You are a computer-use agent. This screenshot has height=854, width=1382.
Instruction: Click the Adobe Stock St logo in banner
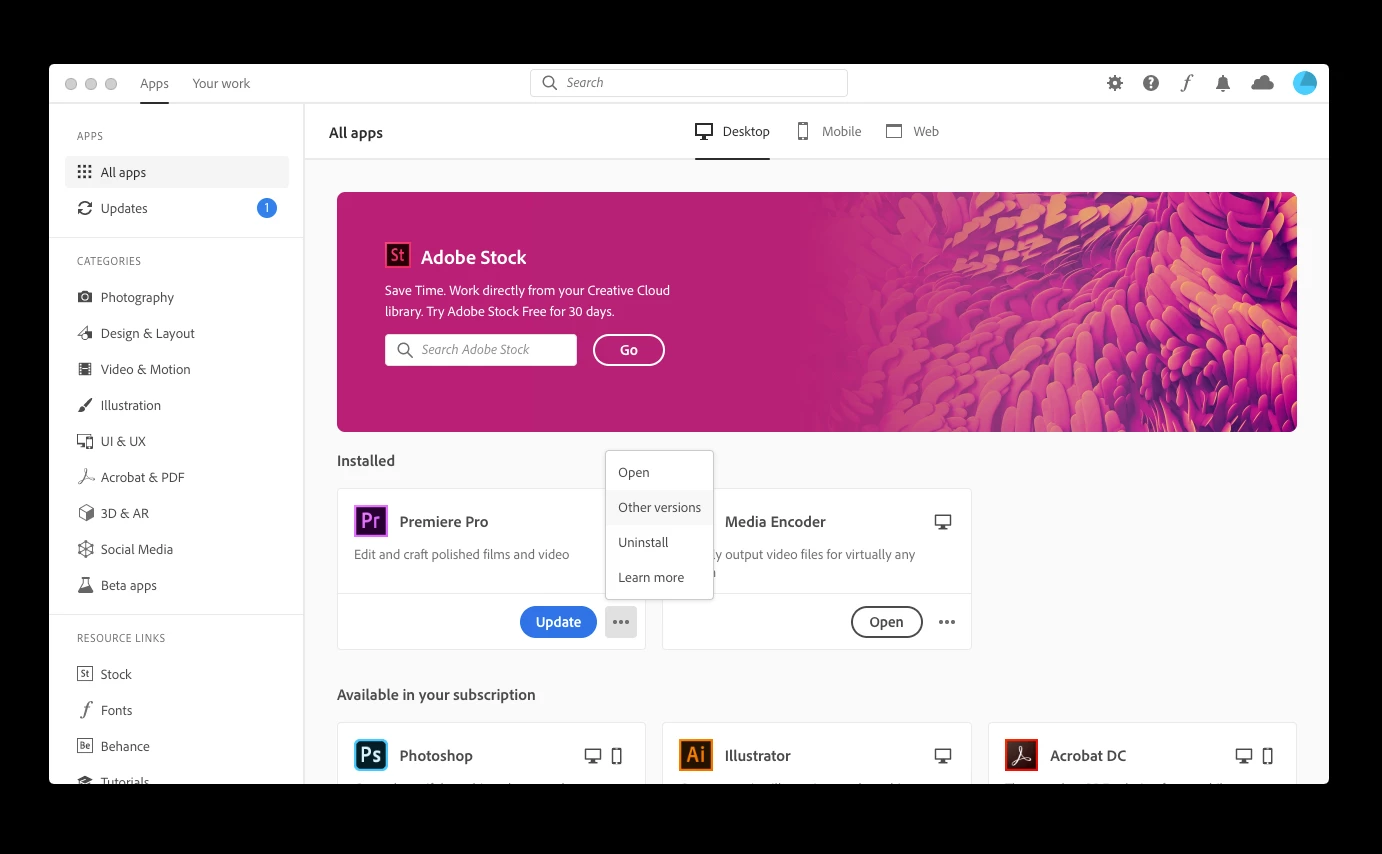click(x=397, y=255)
